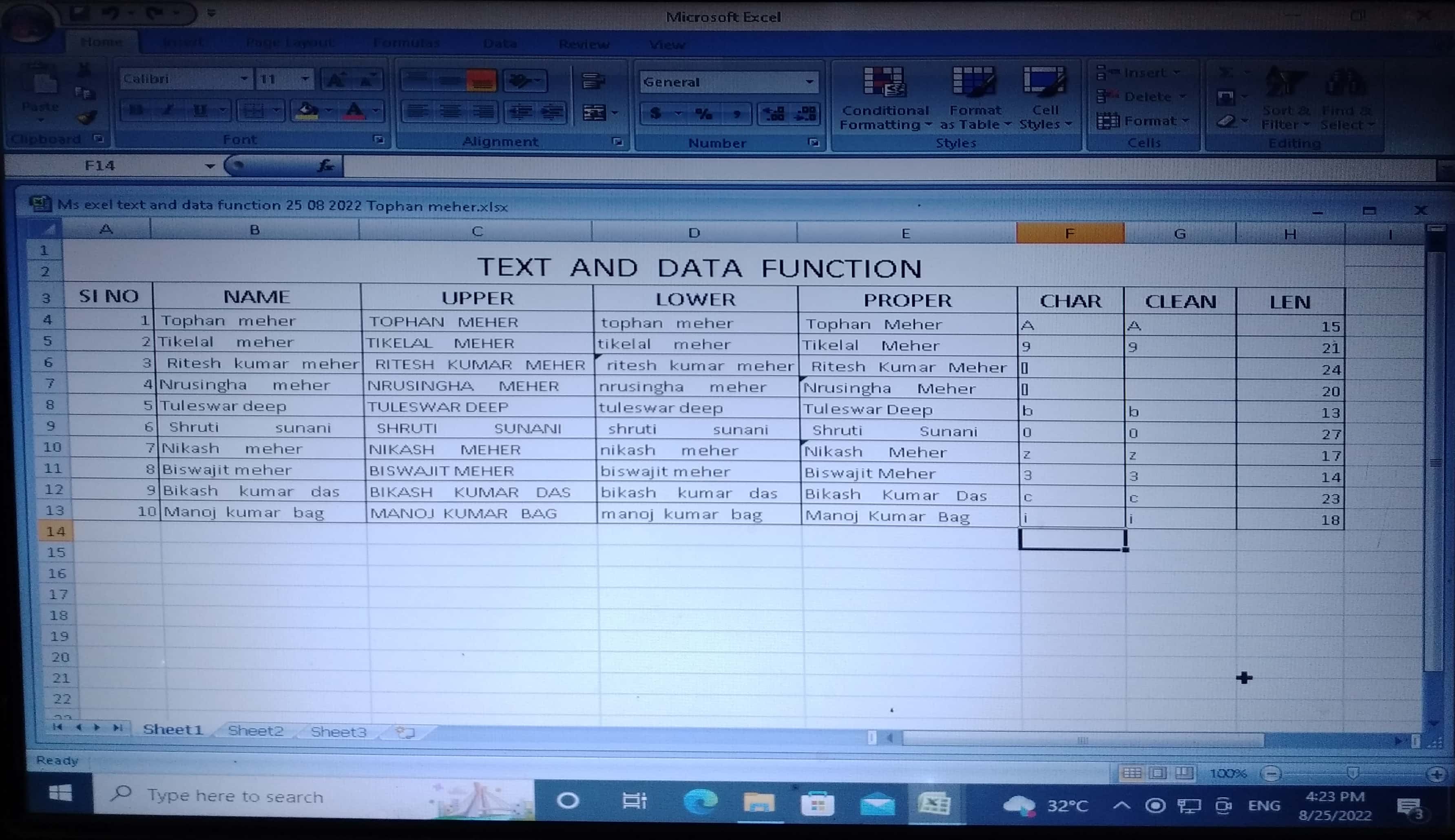Click the Wrap Text icon
This screenshot has height=840, width=1455.
pyautogui.click(x=593, y=81)
